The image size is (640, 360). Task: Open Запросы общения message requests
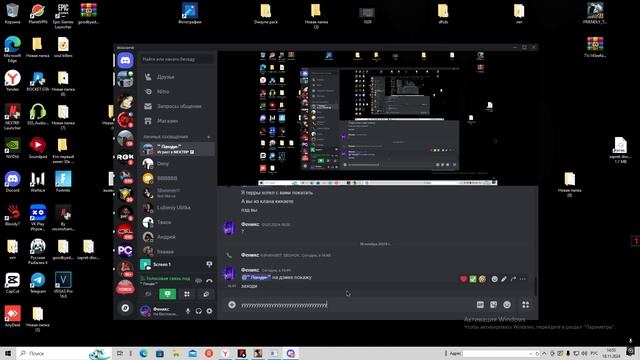coord(178,106)
